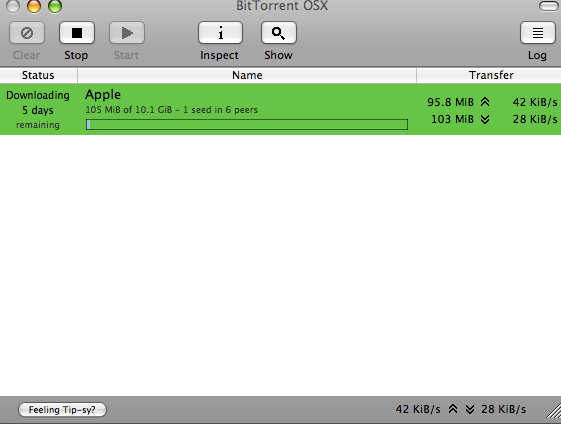Click the Apple download progress bar

tap(247, 125)
